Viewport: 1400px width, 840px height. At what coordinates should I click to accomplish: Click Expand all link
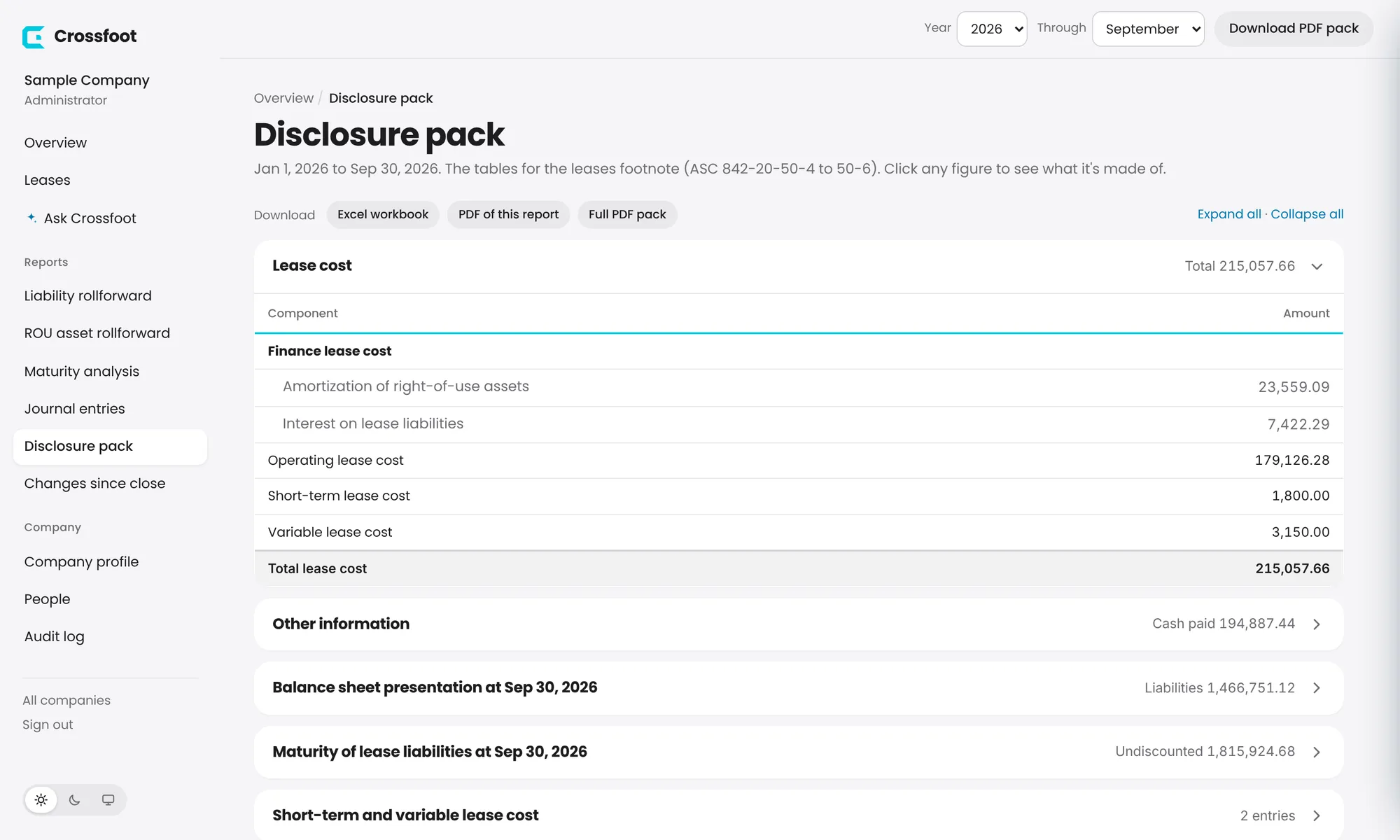(1229, 214)
